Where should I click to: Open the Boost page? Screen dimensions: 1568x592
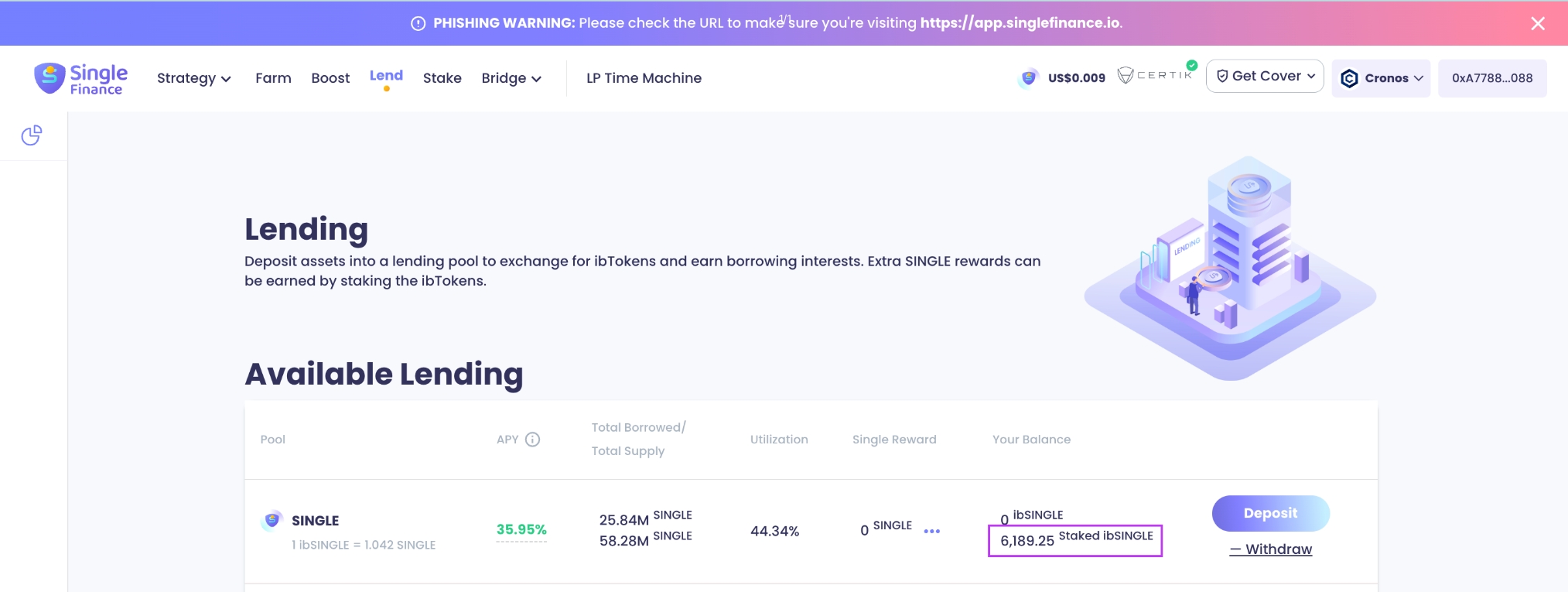(x=330, y=78)
